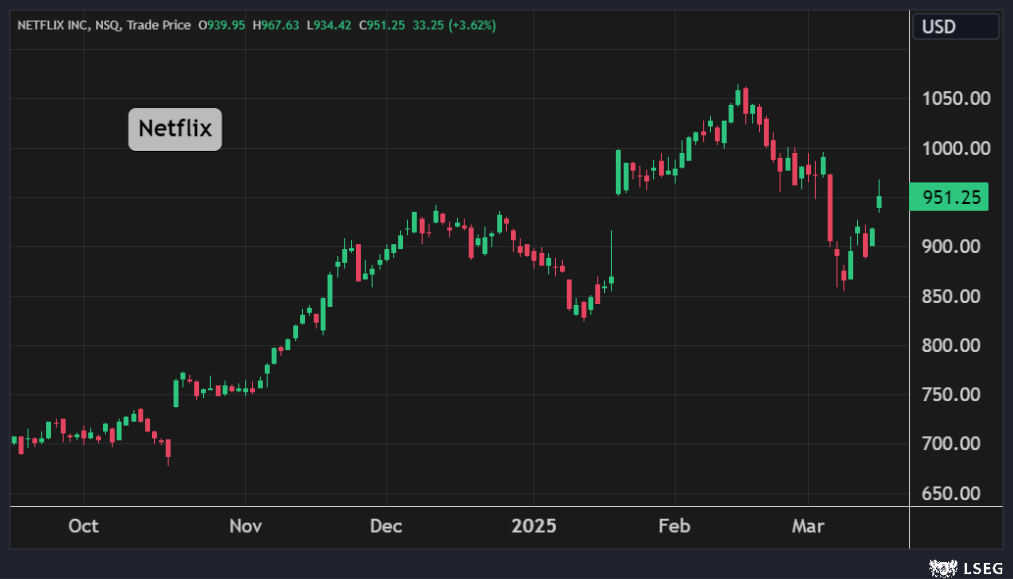Select the 800.00 price level label
1013x579 pixels.
(957, 345)
